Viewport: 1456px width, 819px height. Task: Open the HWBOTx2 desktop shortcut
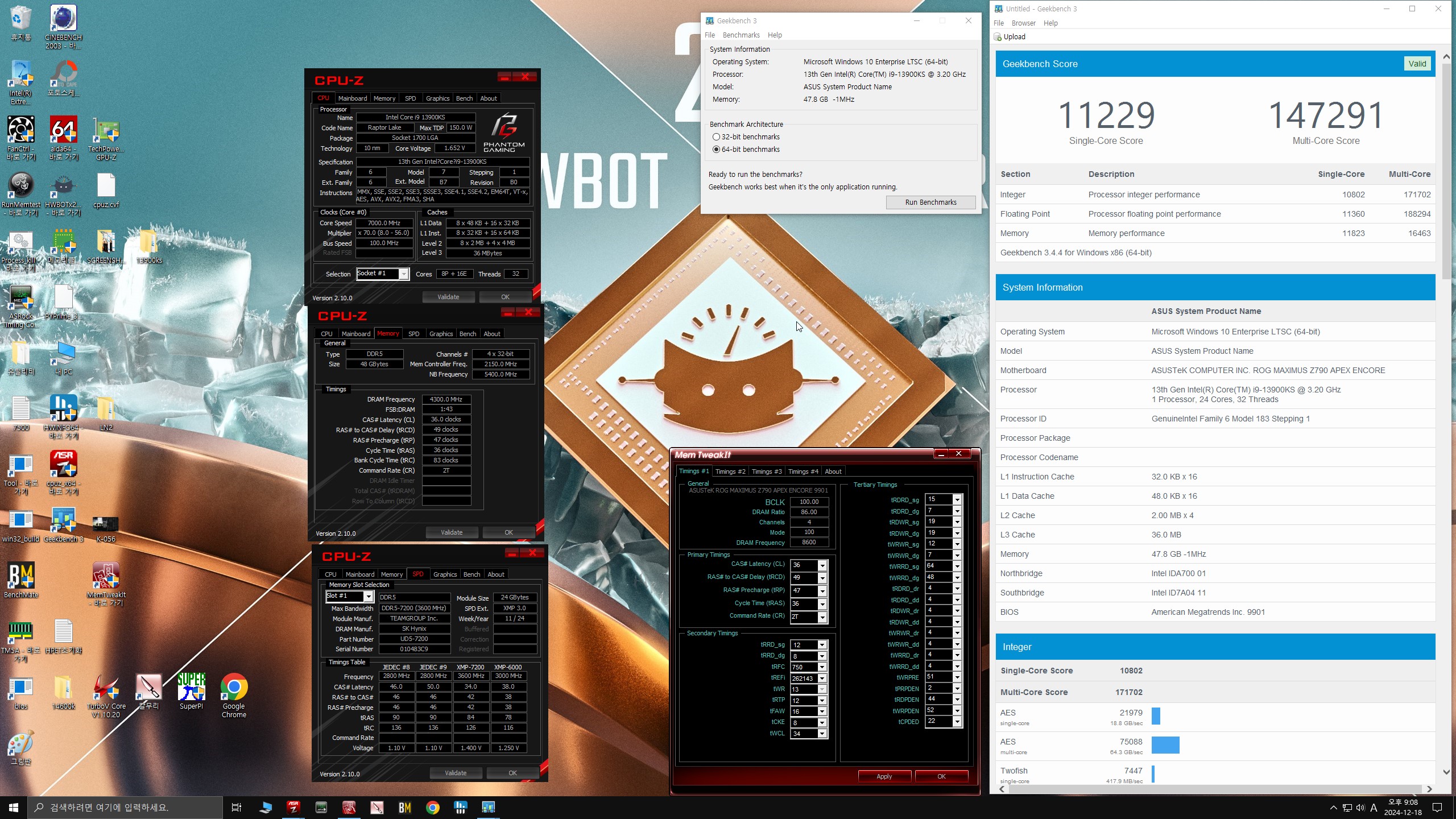(x=63, y=194)
